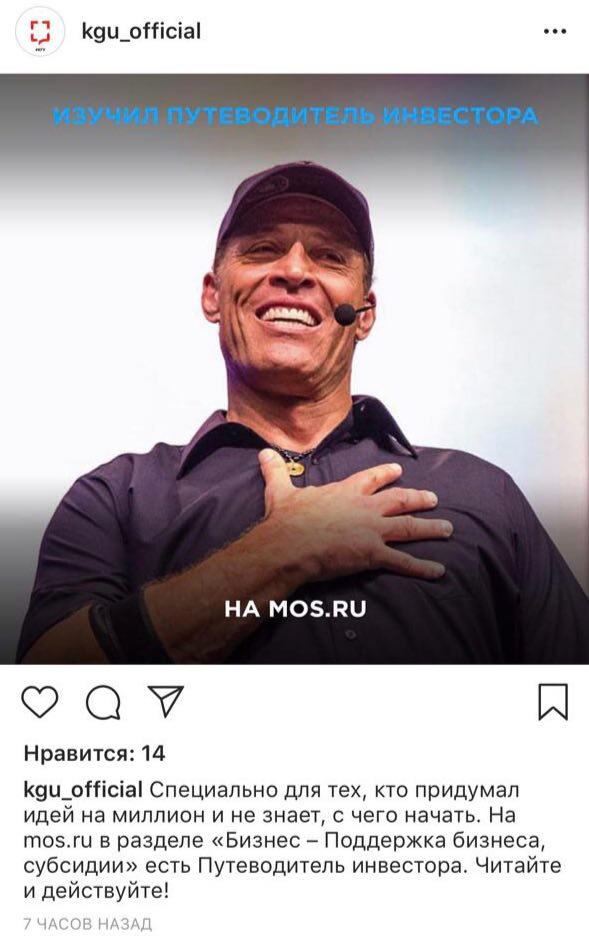Click the blue "ИЗУЧИЛ ПУТЕВОДИТЕЛЬ ИНВЕСТОРА" headline
Screen dimensions: 589x936
click(x=295, y=115)
